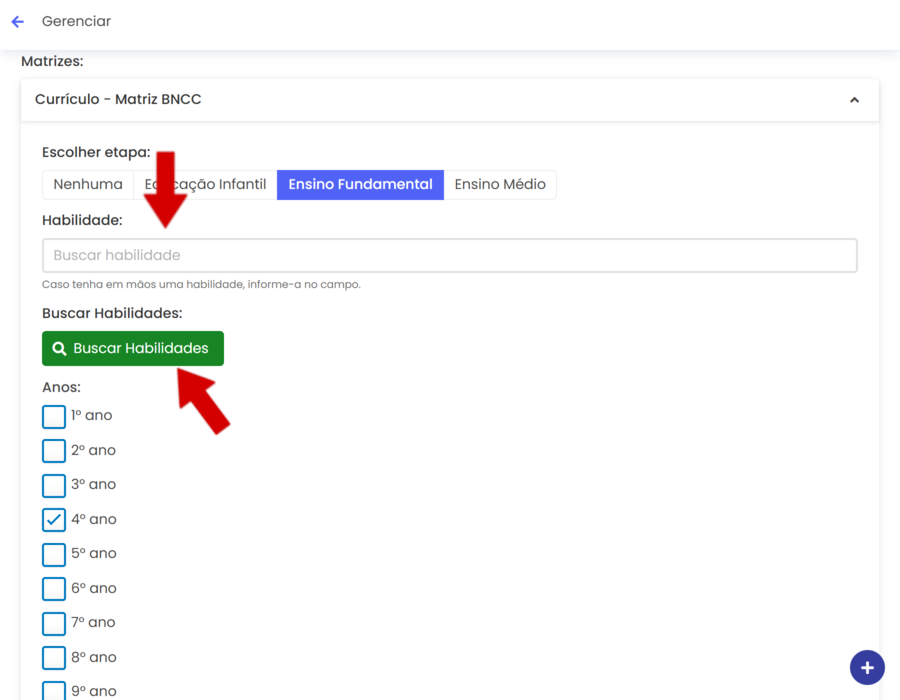Enable the 2º ano checkbox
Image resolution: width=900 pixels, height=700 pixels.
pyautogui.click(x=54, y=451)
